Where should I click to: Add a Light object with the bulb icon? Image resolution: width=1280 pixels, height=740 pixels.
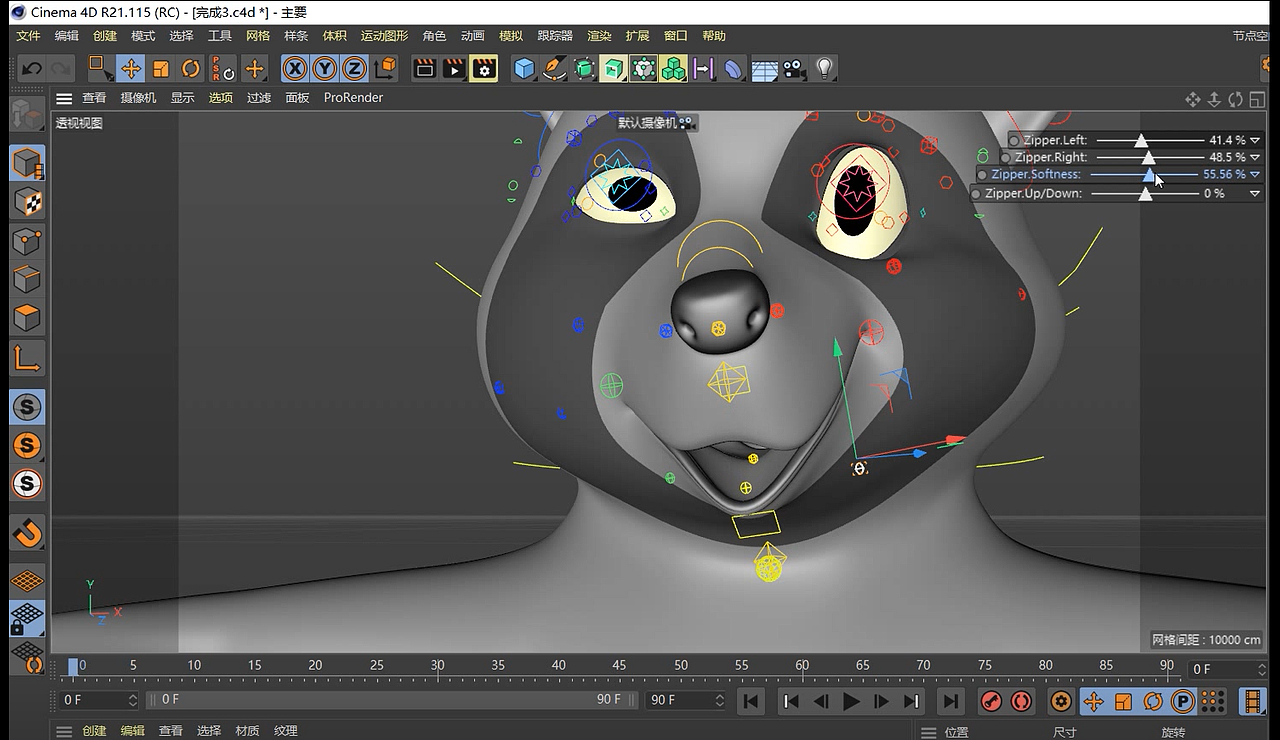tap(824, 68)
